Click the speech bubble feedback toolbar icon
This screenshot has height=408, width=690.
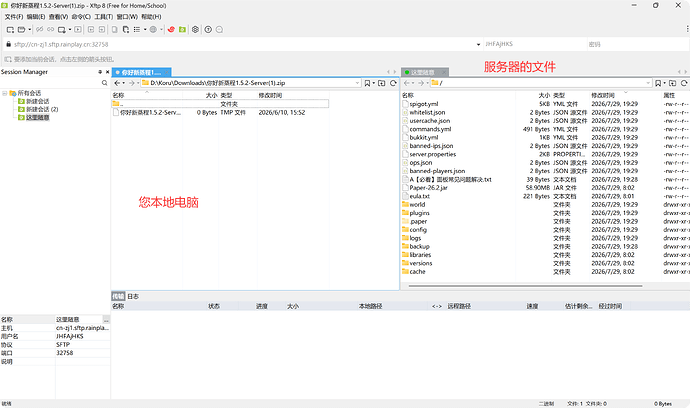point(219,29)
